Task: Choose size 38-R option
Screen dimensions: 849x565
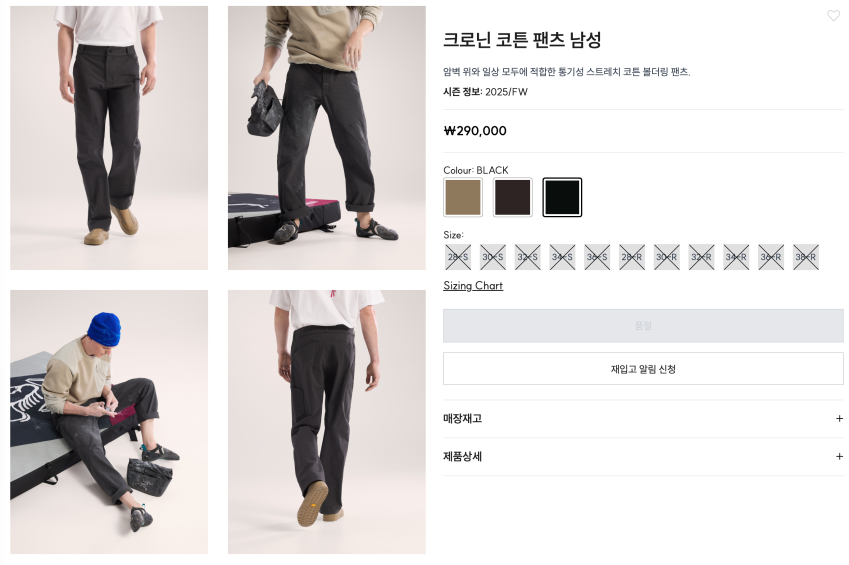Action: (x=806, y=257)
